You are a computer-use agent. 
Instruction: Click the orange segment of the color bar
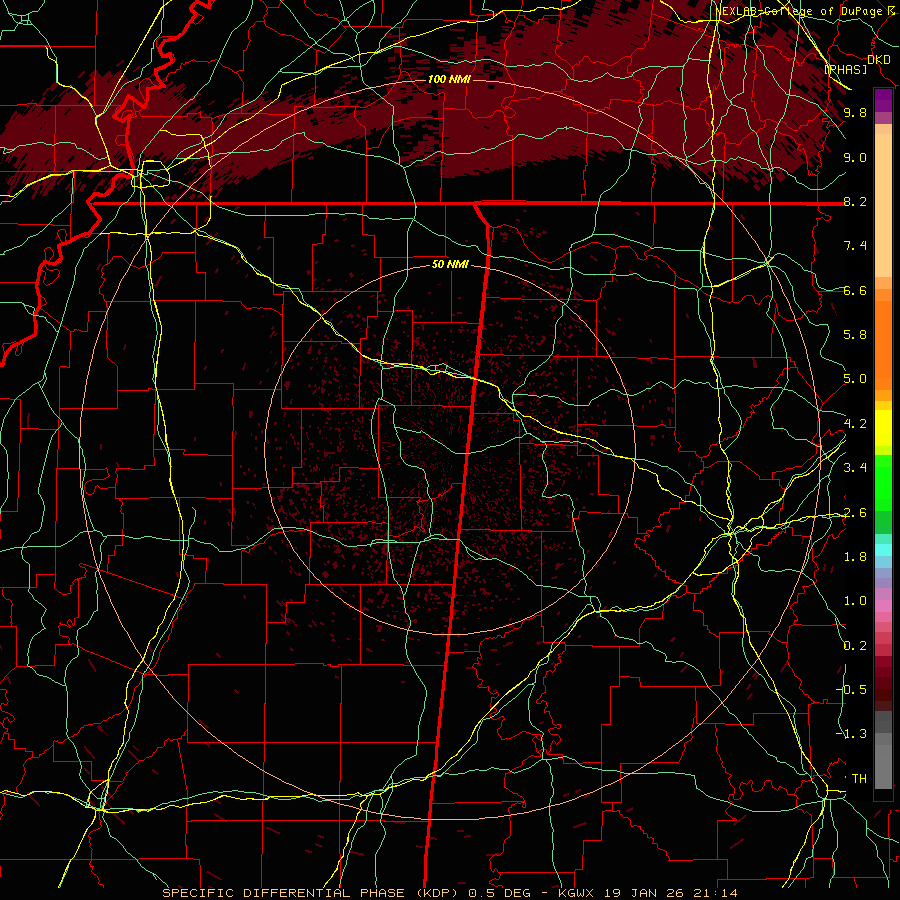[x=883, y=344]
